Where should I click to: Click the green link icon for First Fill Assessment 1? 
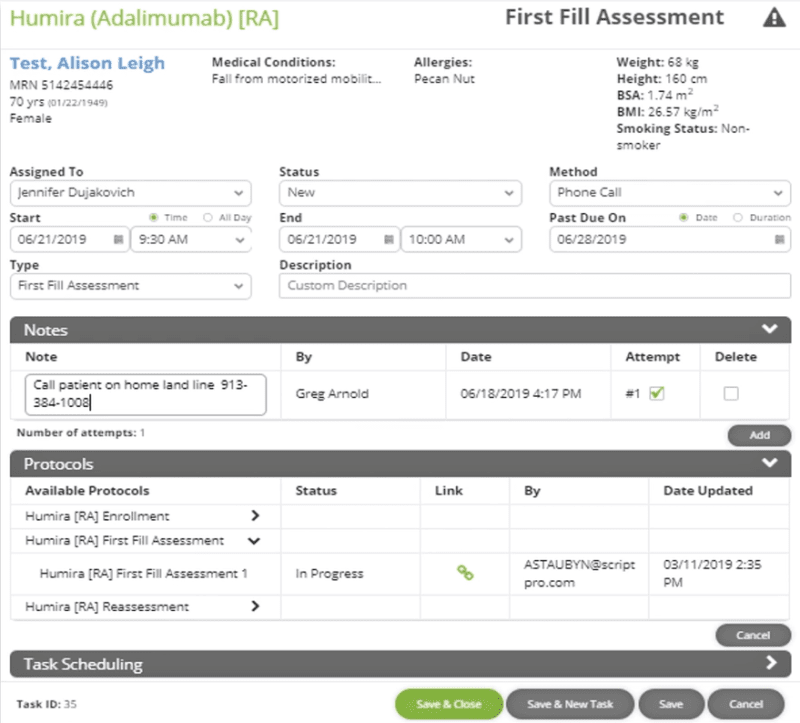(x=465, y=573)
